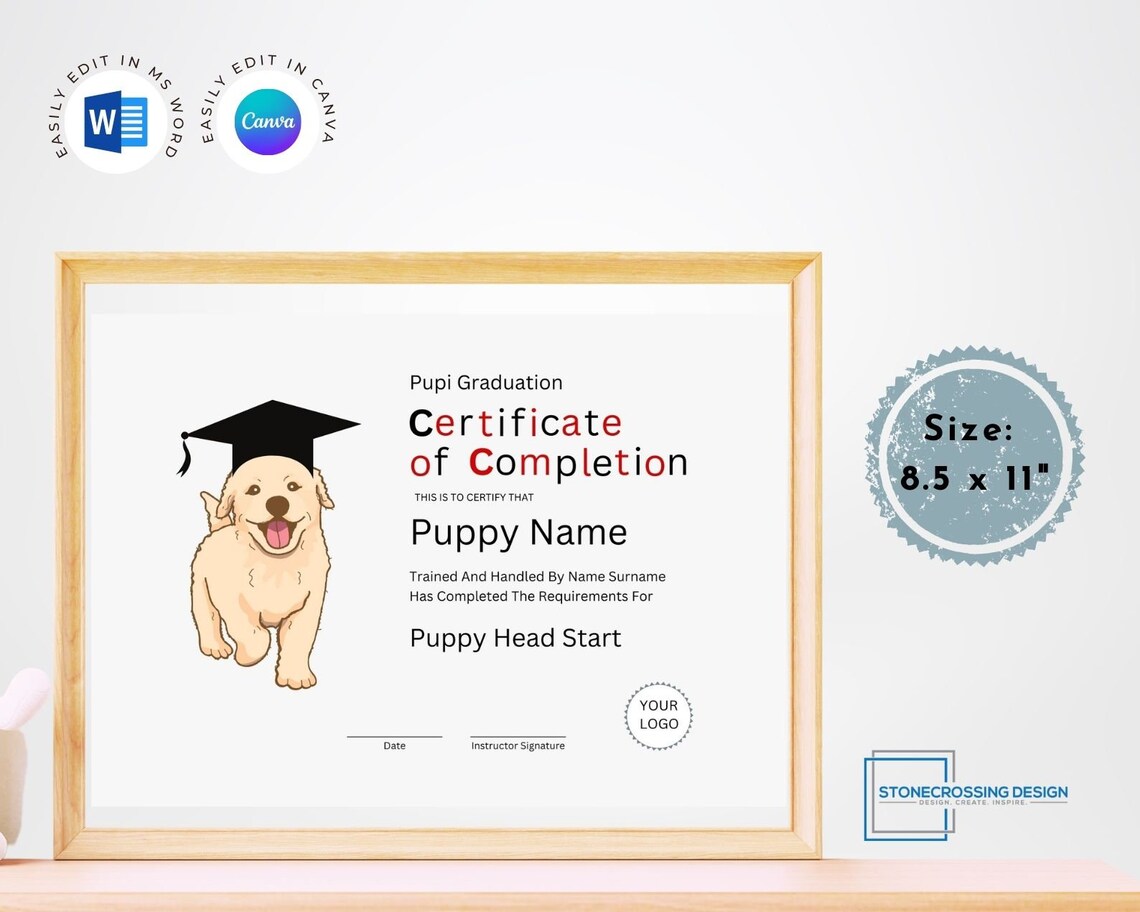Click the This Is To Certify That text
Screen dimensions: 1140x912
473,496
